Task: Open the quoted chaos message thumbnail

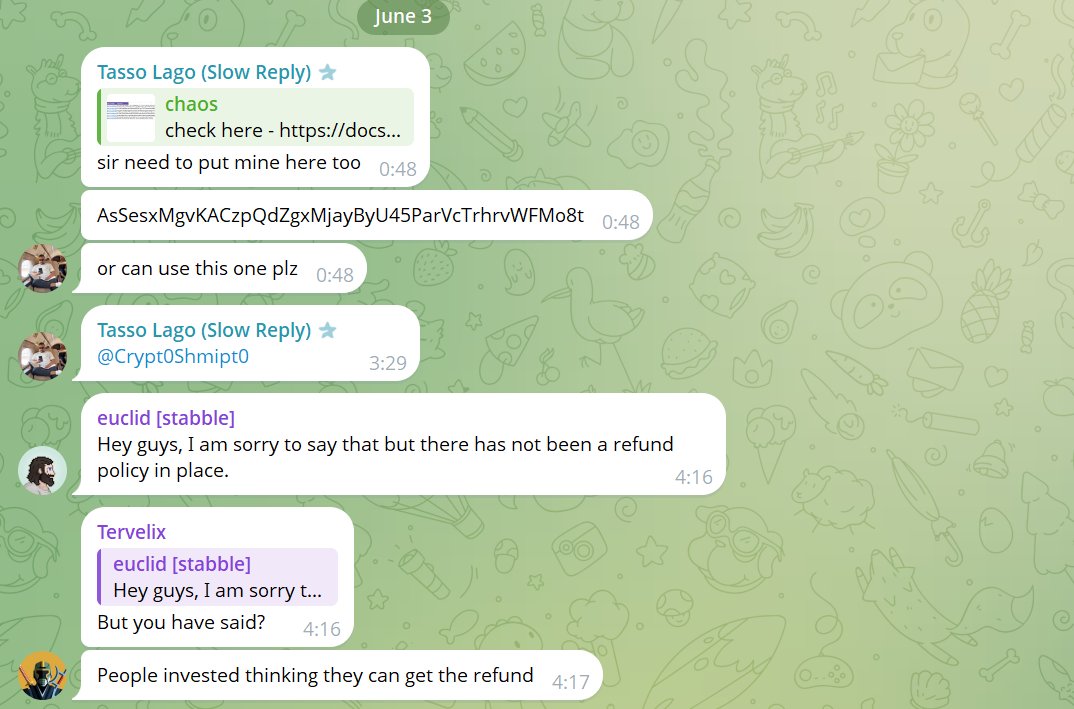Action: coord(131,117)
